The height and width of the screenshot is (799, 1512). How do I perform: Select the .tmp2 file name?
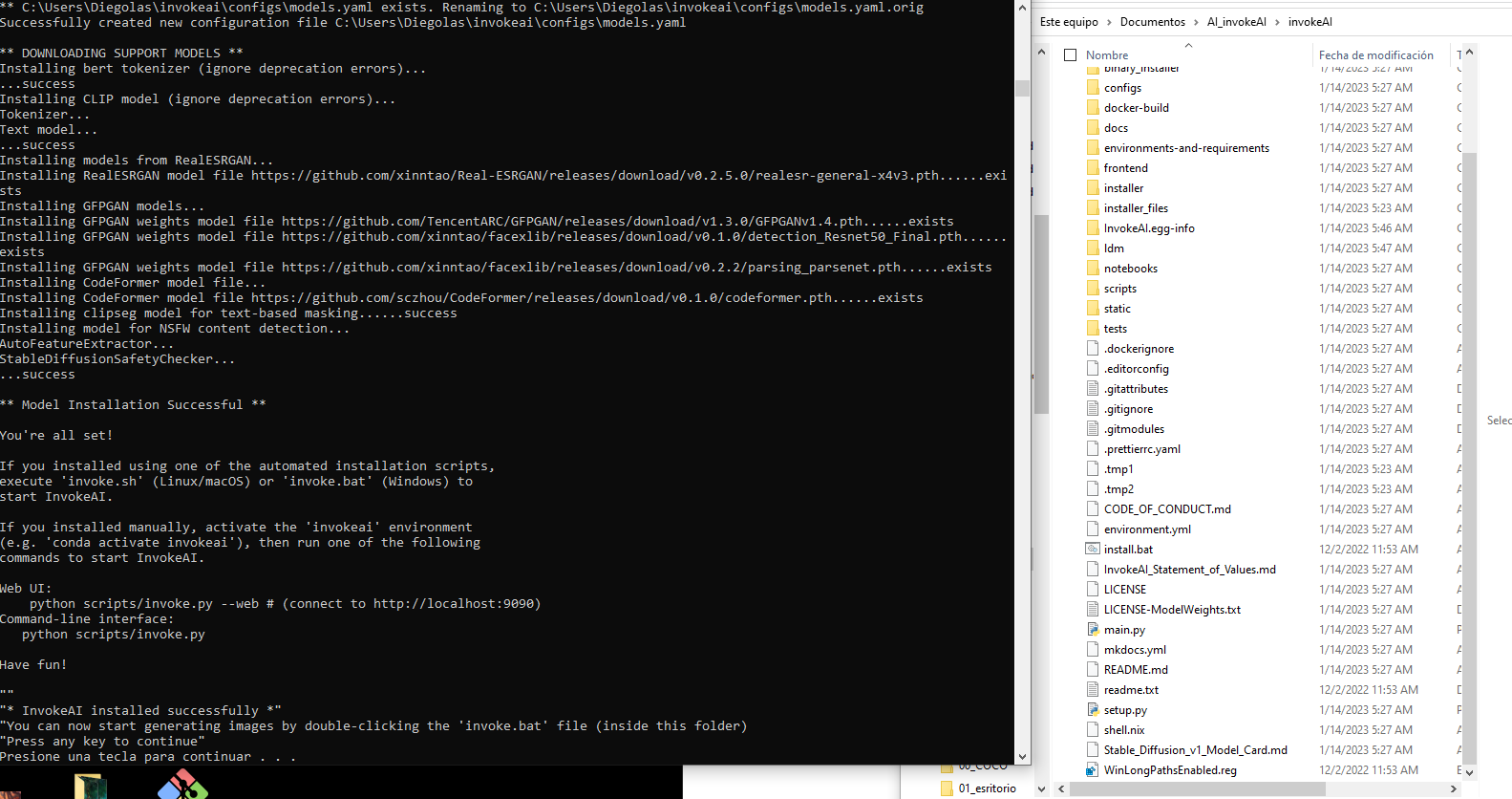(1118, 489)
